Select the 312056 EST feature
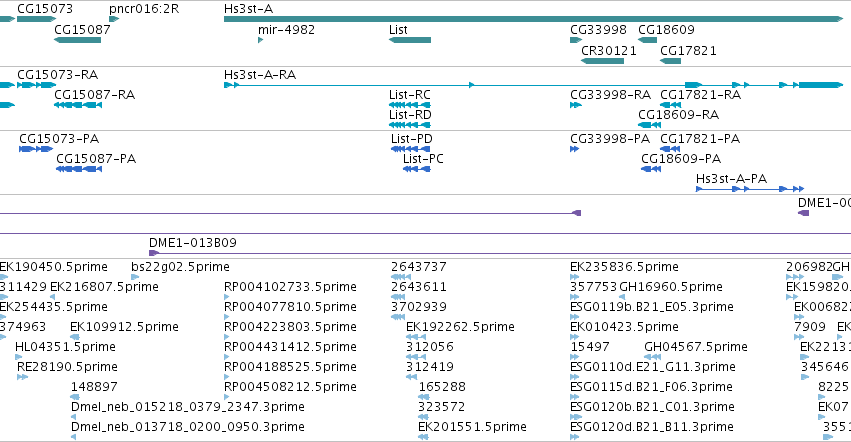Viewport: 851px width, 442px height. [416, 357]
